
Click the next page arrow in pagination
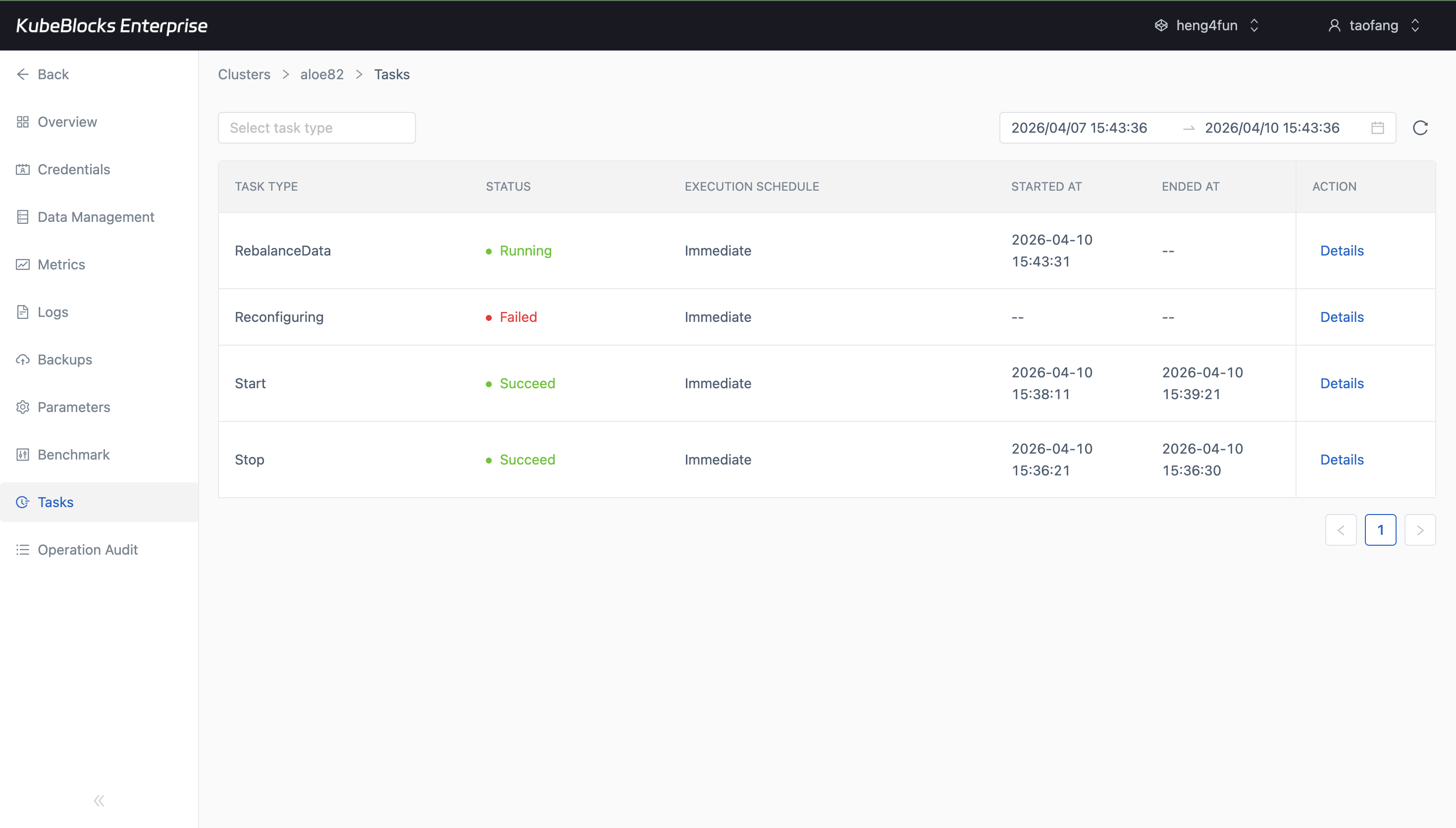tap(1420, 529)
